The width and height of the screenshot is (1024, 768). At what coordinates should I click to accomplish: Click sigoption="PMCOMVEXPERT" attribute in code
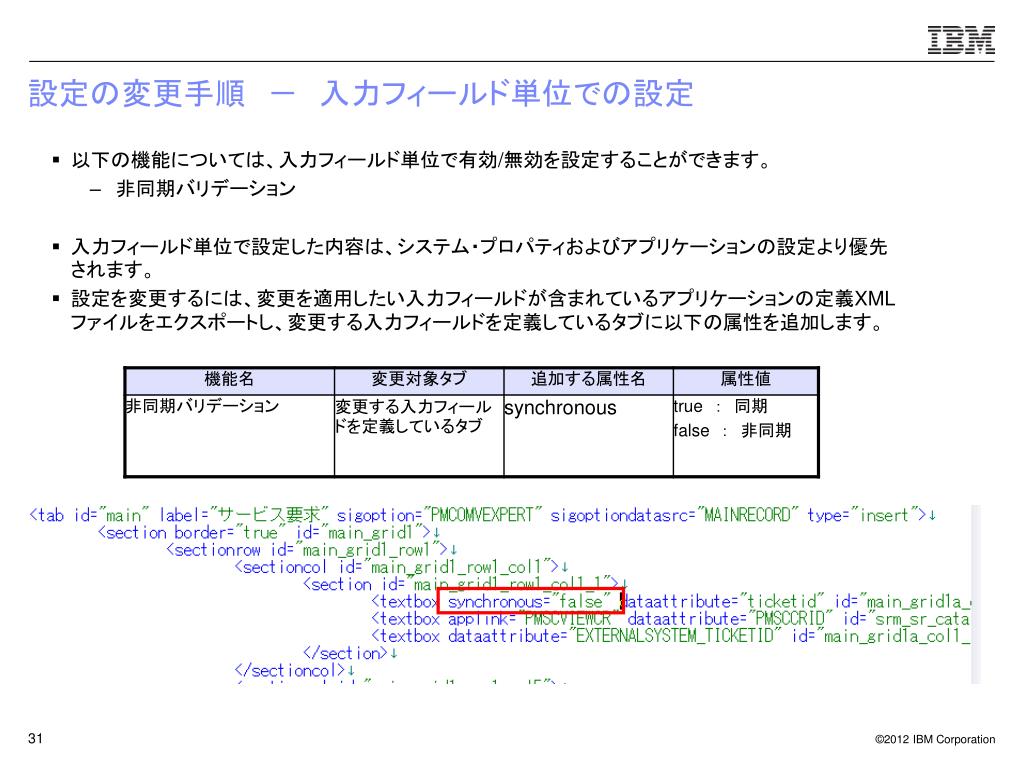440,515
